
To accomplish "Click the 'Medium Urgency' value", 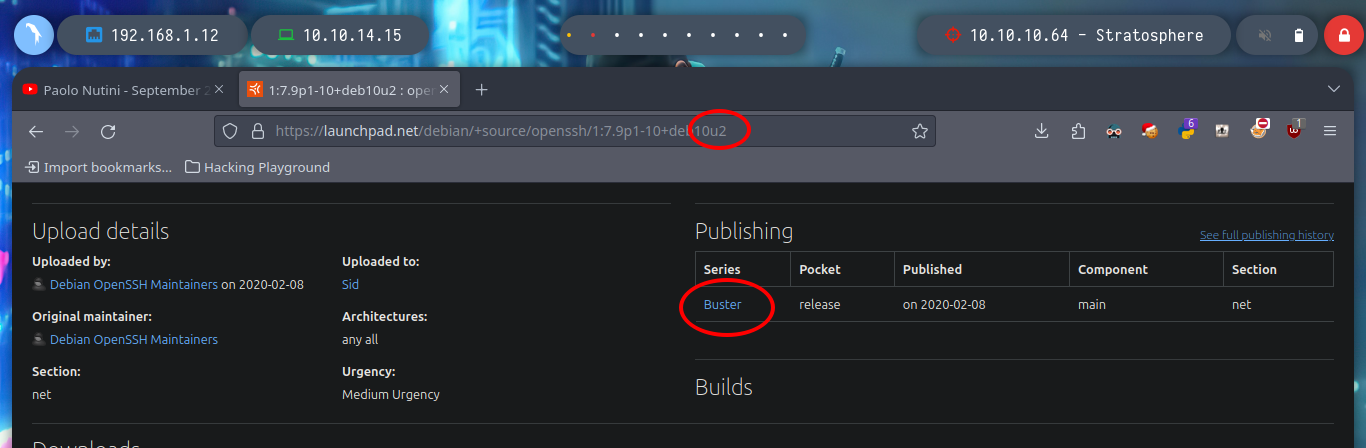I will click(x=391, y=394).
